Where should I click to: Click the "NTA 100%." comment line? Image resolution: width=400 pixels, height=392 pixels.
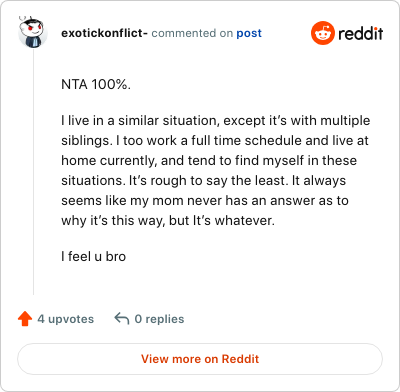[96, 84]
